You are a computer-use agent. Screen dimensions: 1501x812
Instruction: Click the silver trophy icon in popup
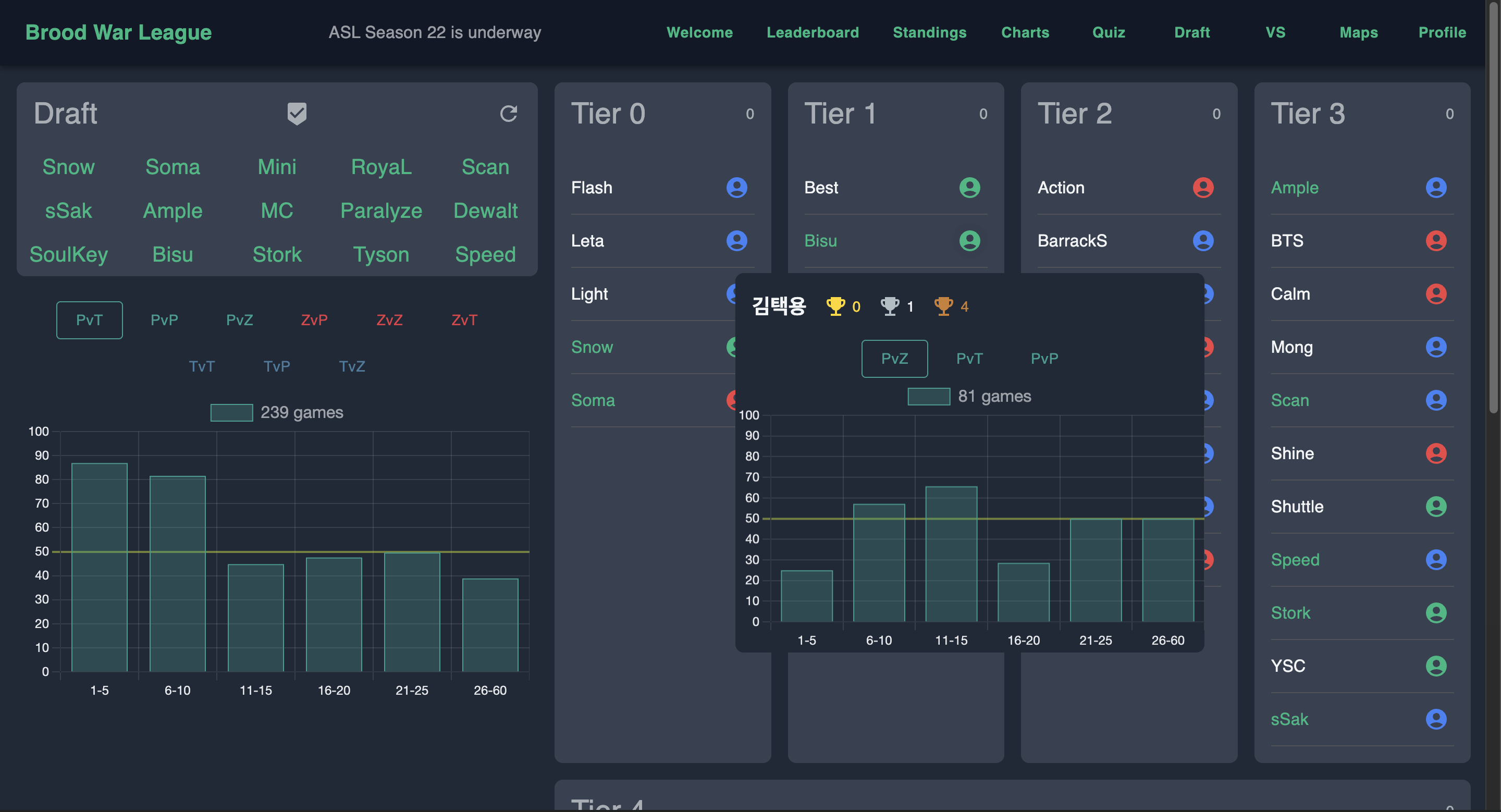(890, 306)
